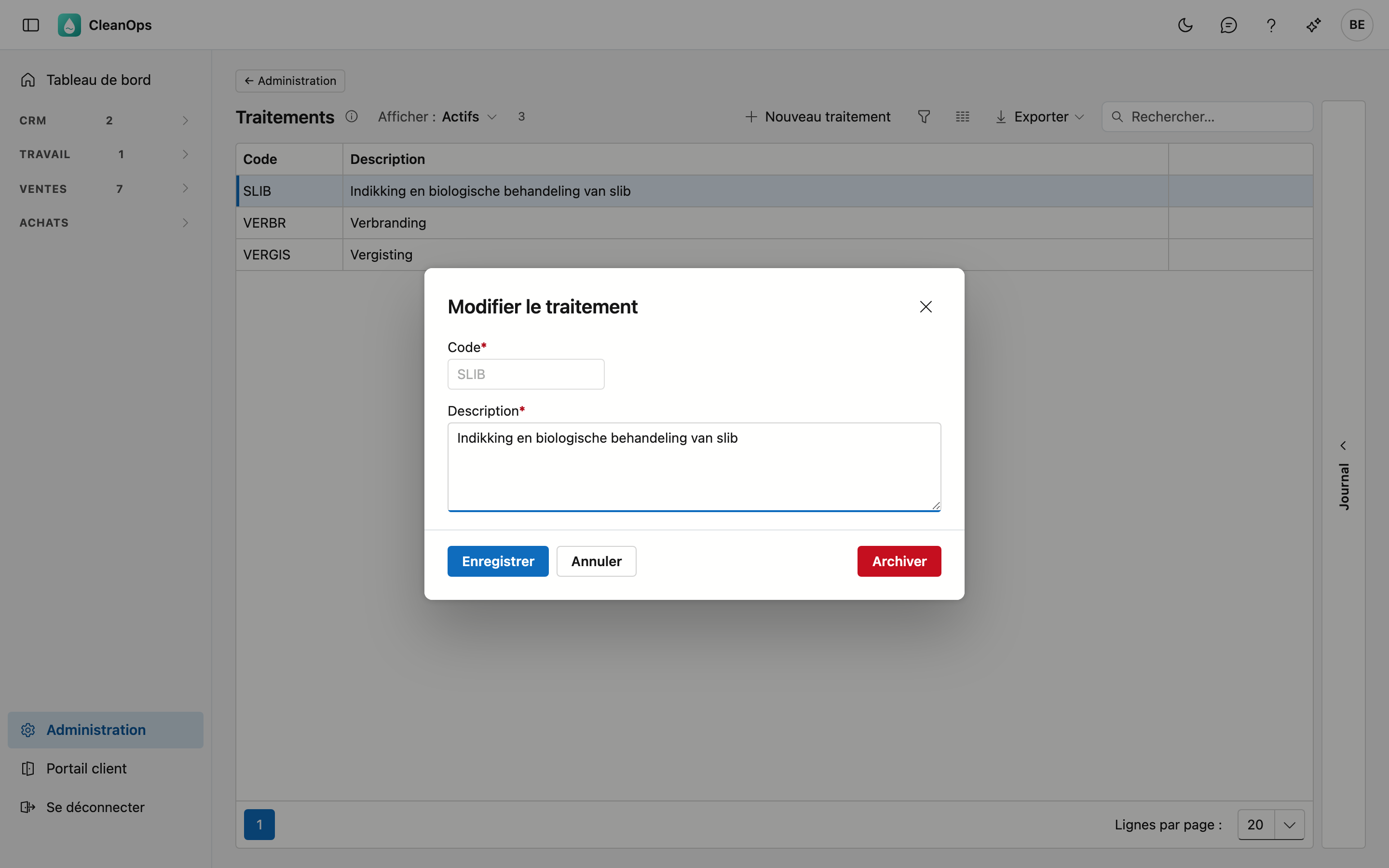Open the filter funnel icon
The image size is (1389, 868).
[924, 117]
